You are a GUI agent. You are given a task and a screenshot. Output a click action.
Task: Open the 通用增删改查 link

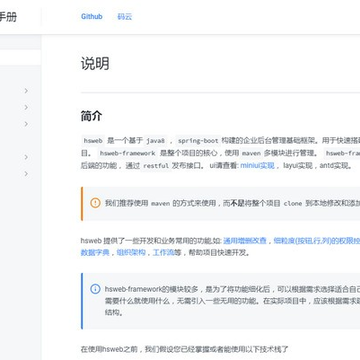click(245, 240)
